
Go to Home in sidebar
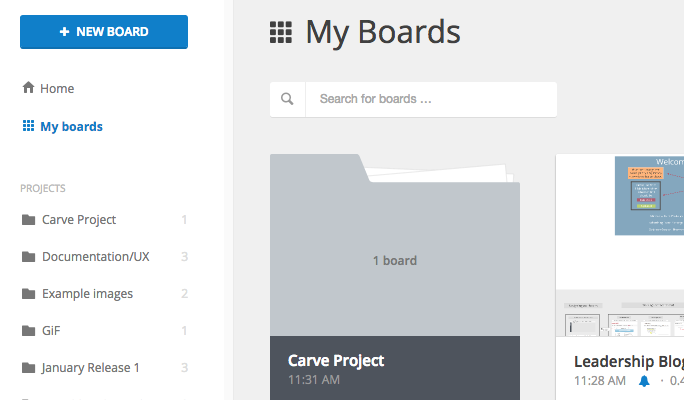tap(48, 88)
